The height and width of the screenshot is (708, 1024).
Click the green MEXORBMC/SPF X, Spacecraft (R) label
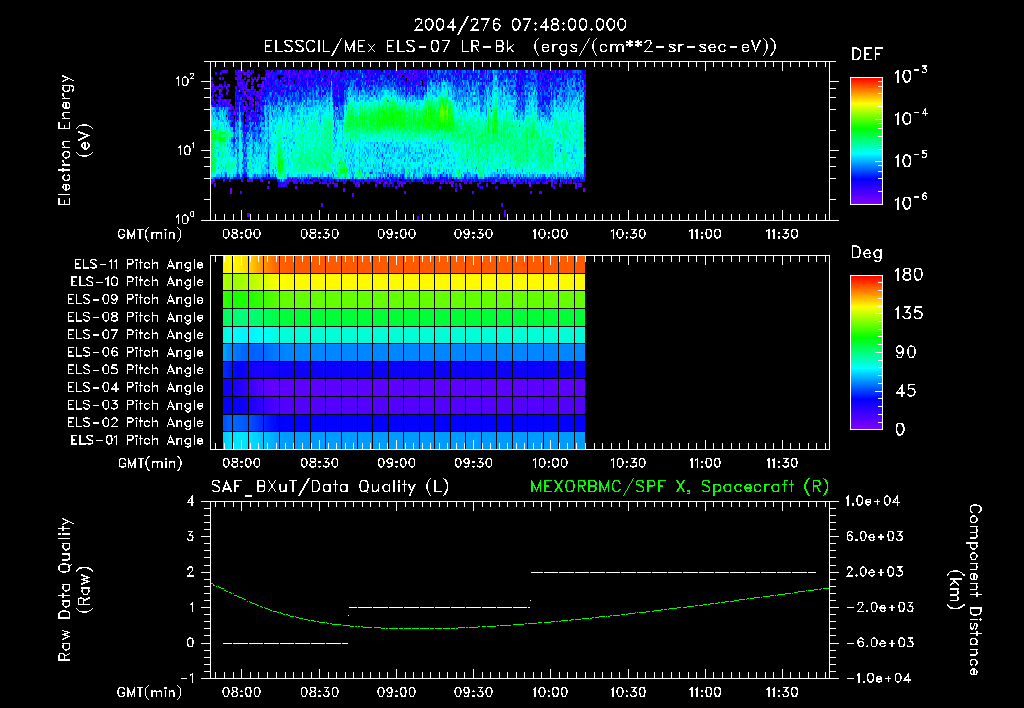[x=679, y=487]
